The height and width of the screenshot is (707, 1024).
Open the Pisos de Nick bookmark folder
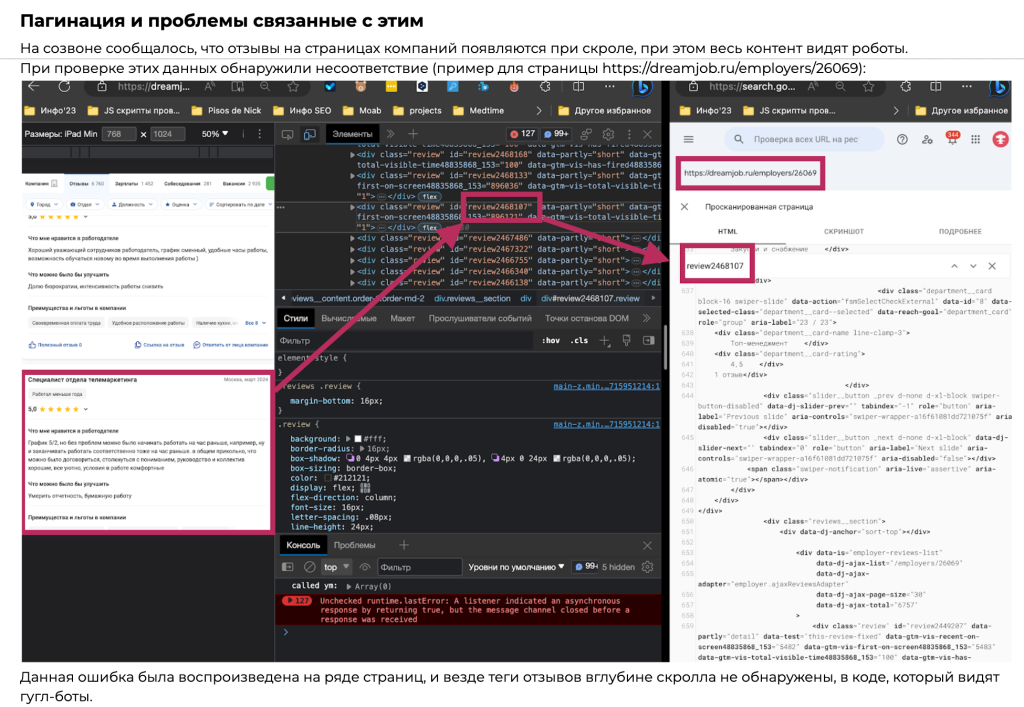[226, 110]
